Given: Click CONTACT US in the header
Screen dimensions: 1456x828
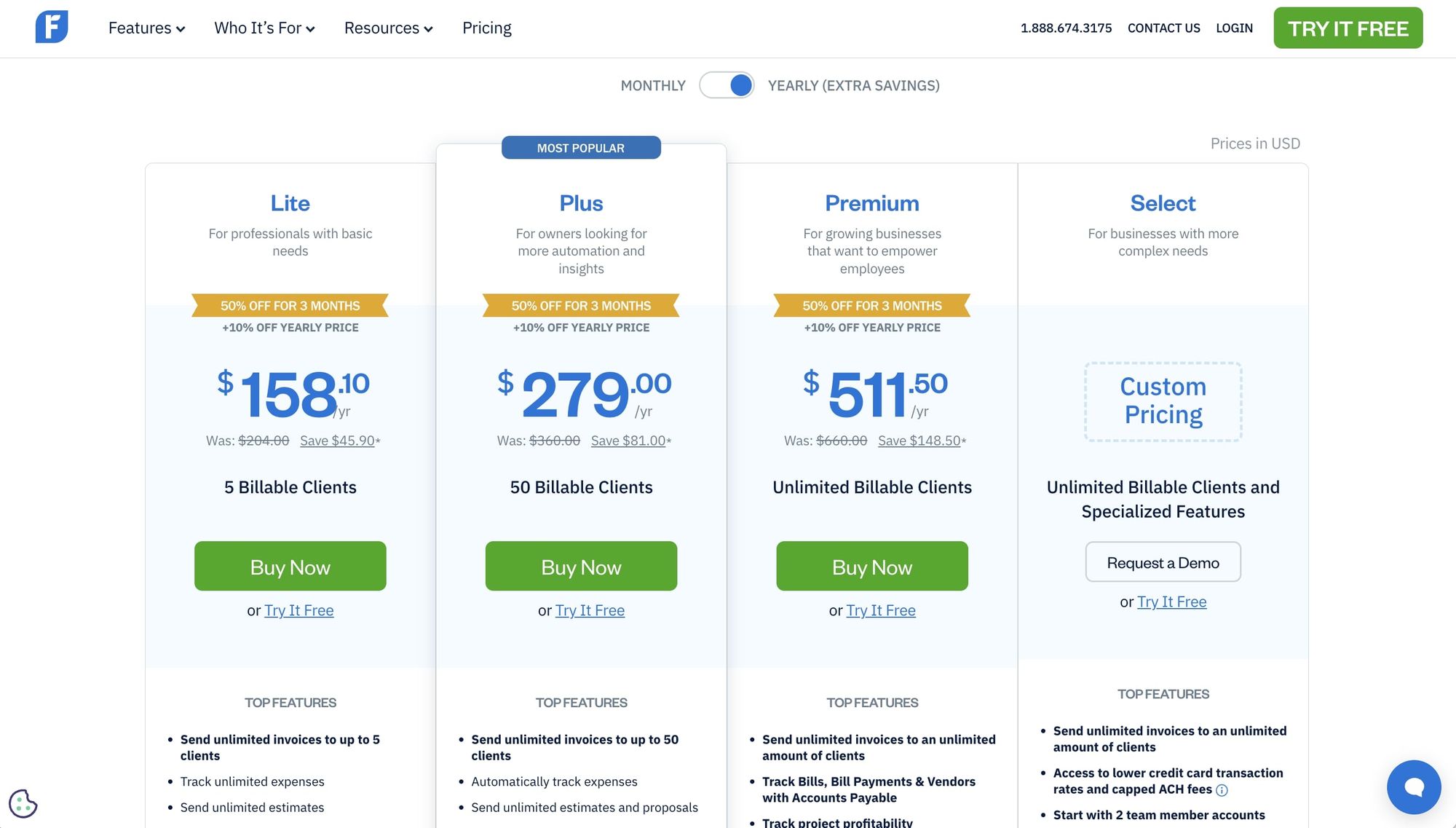Looking at the screenshot, I should [1163, 28].
